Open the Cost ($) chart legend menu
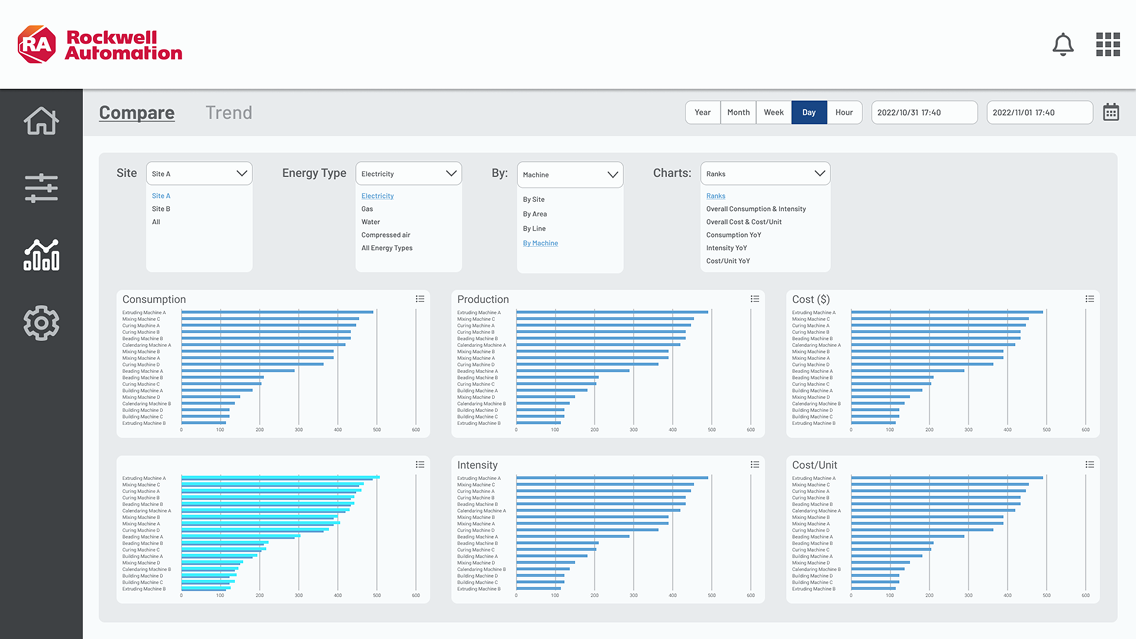The image size is (1136, 639). [x=1089, y=298]
